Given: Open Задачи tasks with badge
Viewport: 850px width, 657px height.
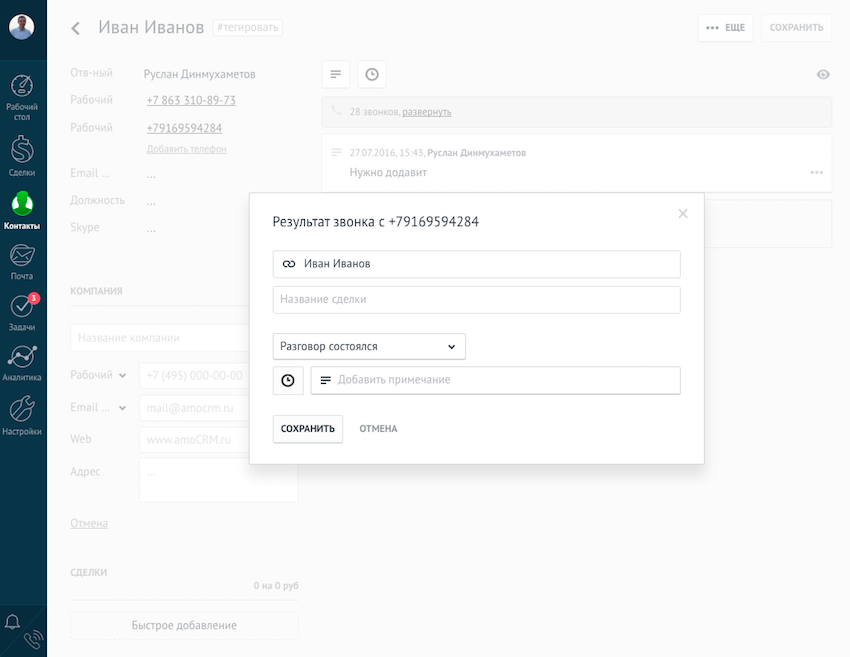Looking at the screenshot, I should [x=22, y=309].
